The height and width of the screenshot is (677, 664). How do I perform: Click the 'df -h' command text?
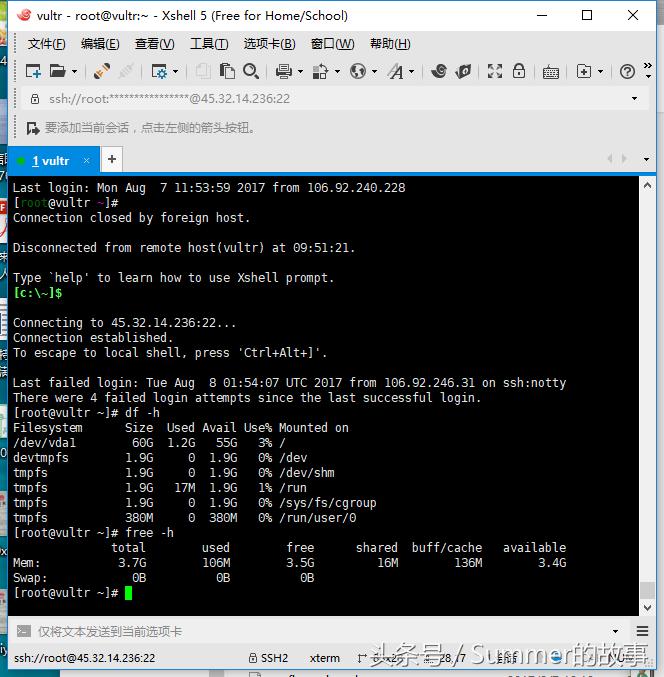coord(142,413)
